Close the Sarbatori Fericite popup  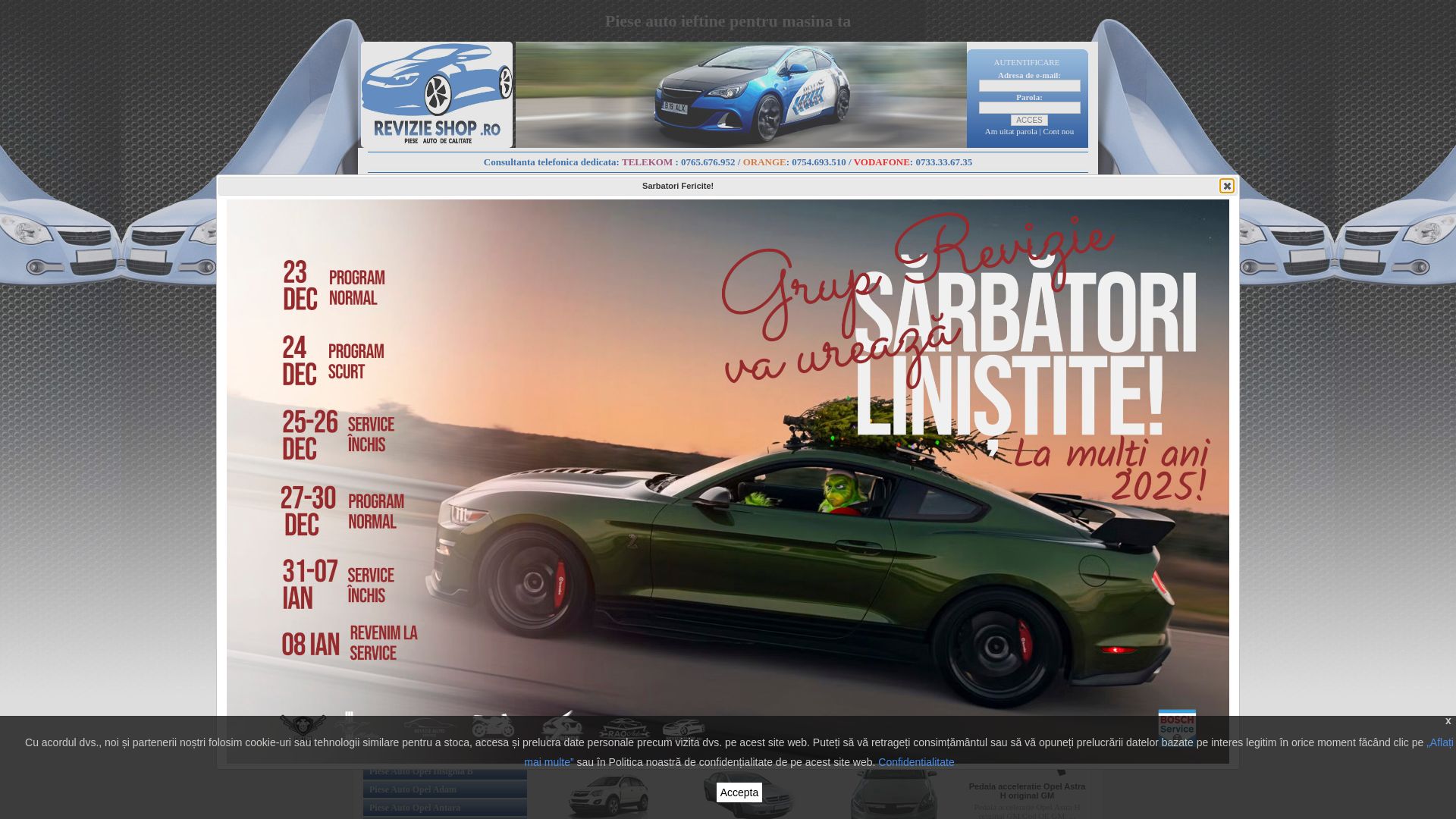coord(1226,186)
